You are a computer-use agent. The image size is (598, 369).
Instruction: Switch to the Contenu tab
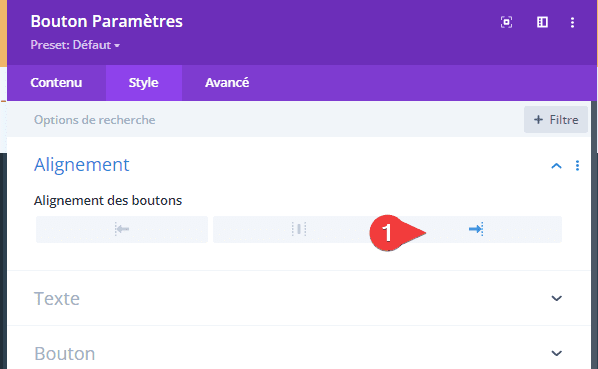pos(56,83)
